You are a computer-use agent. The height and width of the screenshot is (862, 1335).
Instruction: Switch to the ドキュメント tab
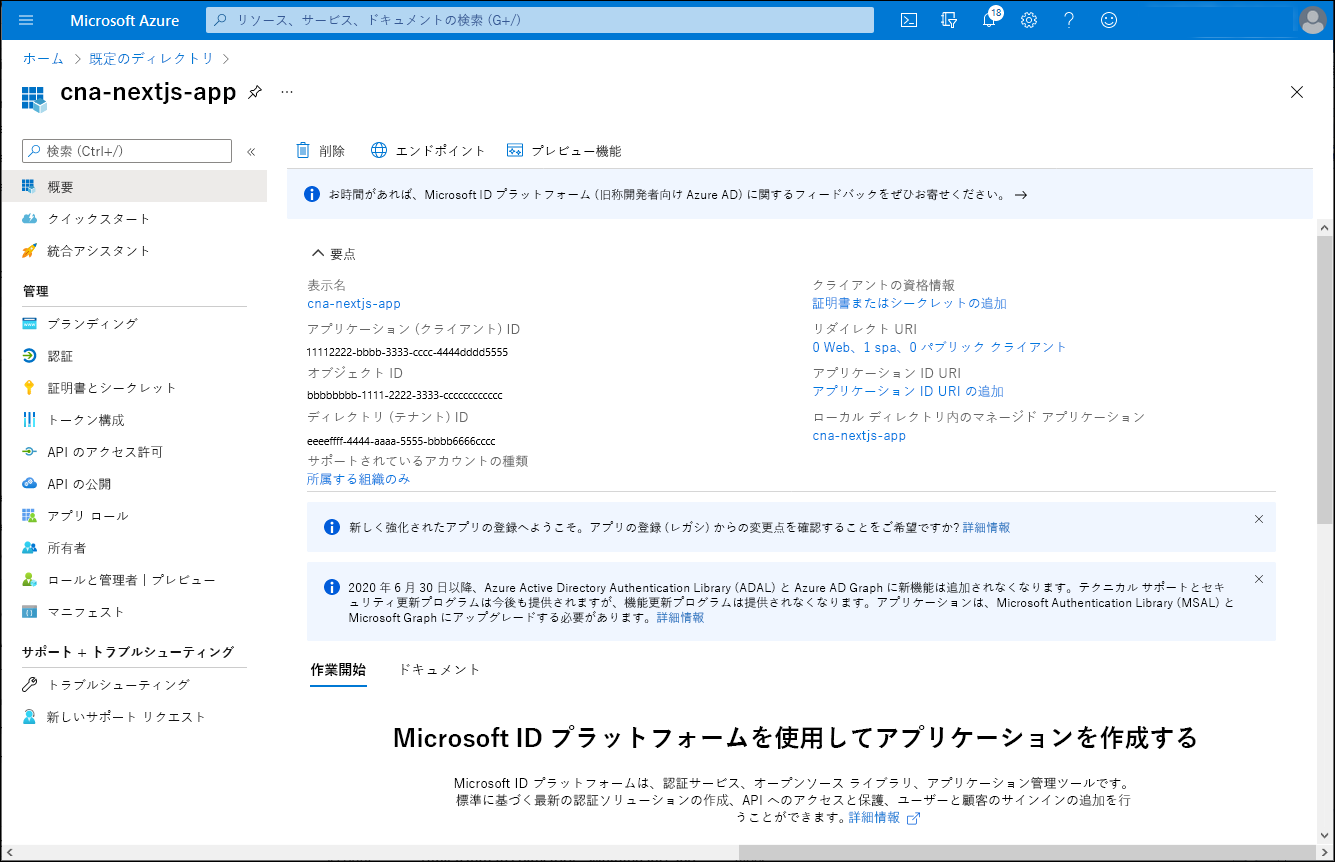[439, 670]
